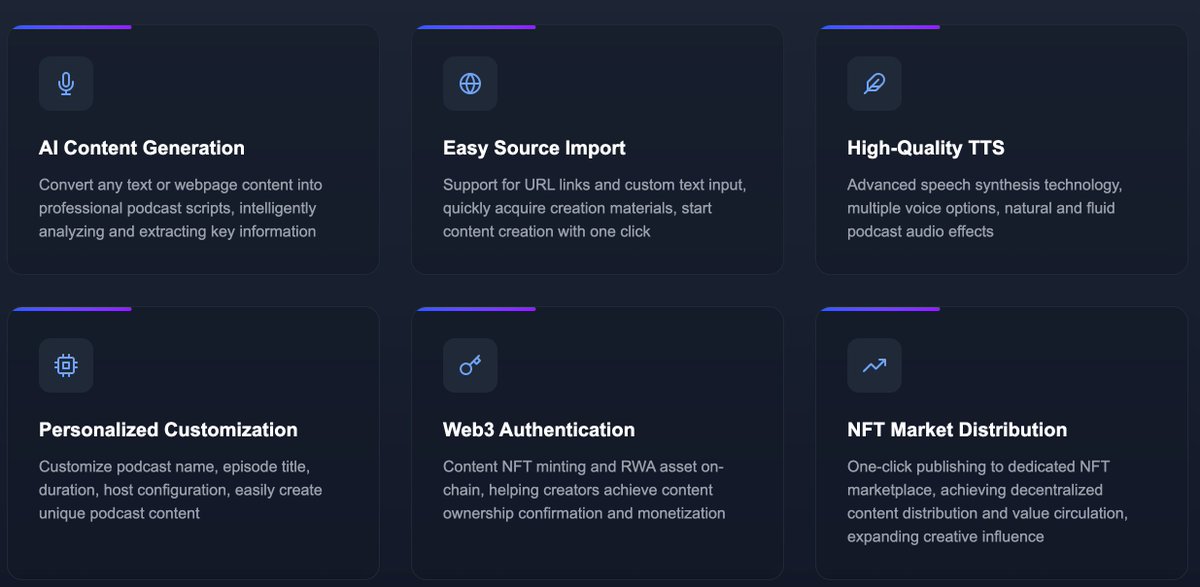Click the text 'One-click publishing to dedicated NFT marketplace'
Image resolution: width=1200 pixels, height=587 pixels.
(978, 478)
